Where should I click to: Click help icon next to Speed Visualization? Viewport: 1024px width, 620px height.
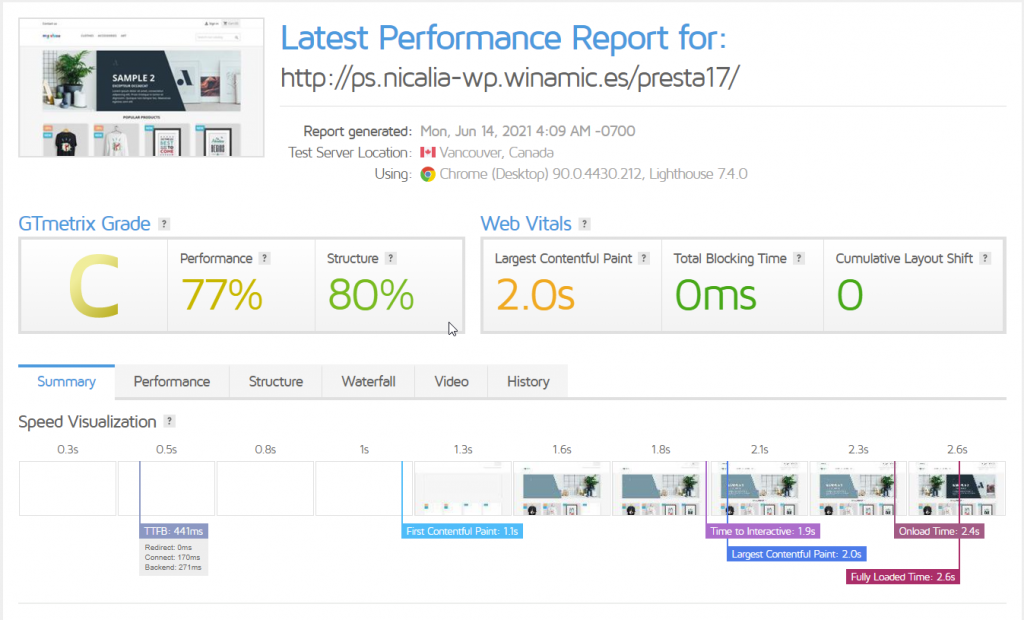(x=170, y=422)
